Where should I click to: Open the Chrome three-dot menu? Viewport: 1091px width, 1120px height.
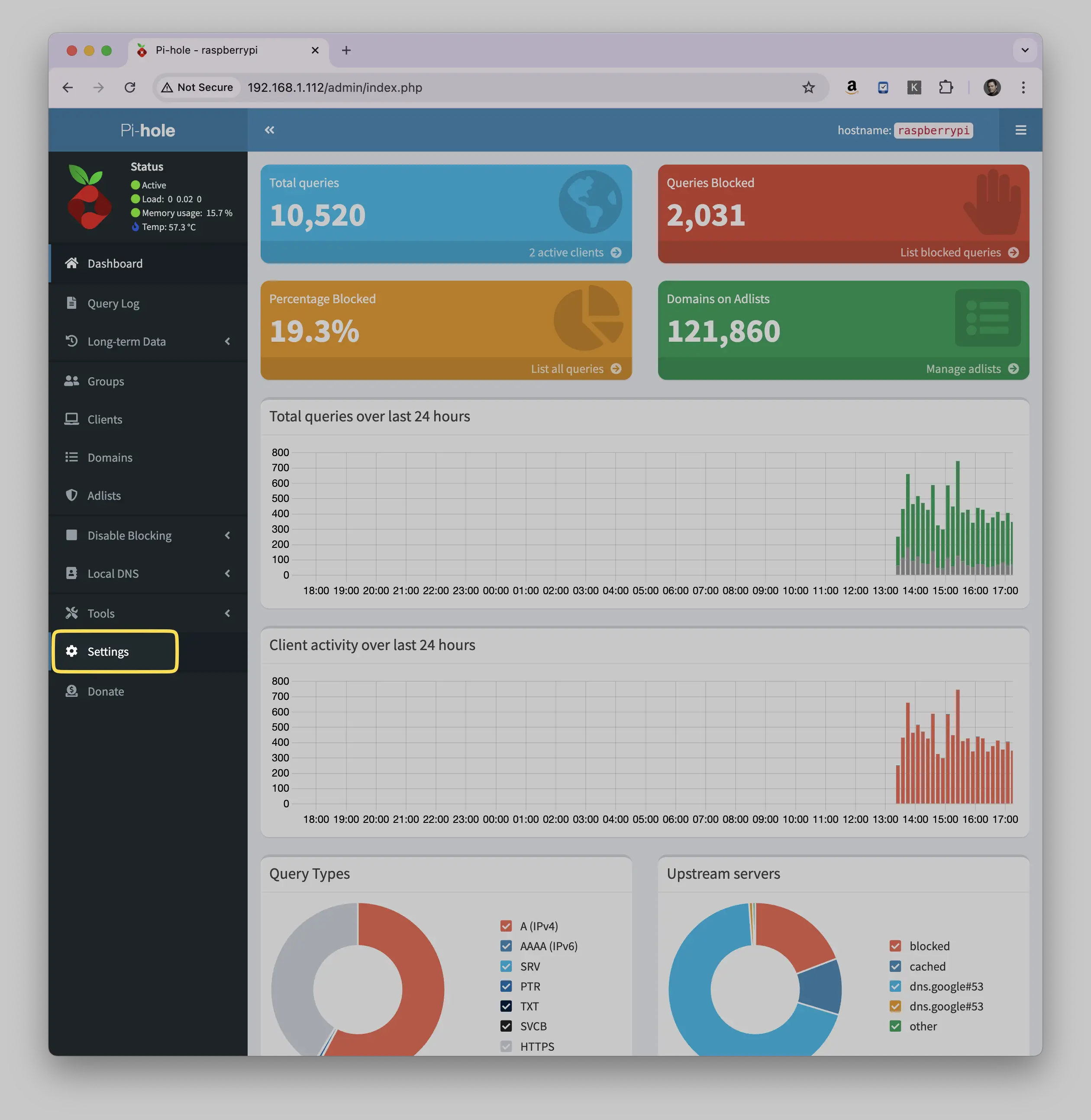tap(1023, 87)
